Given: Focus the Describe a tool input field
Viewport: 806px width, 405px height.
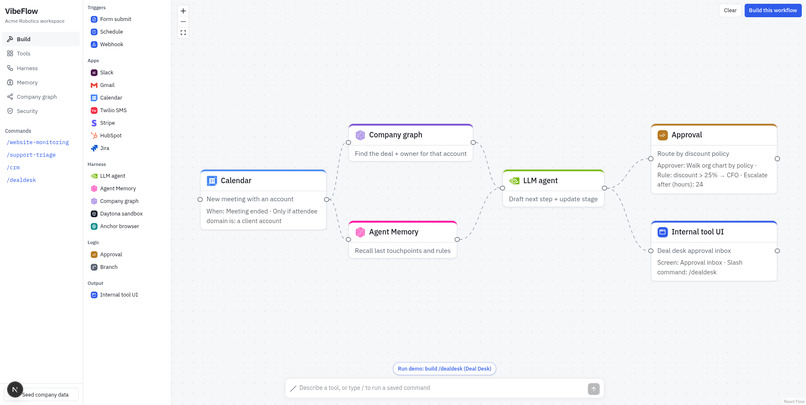Looking at the screenshot, I should pyautogui.click(x=442, y=388).
